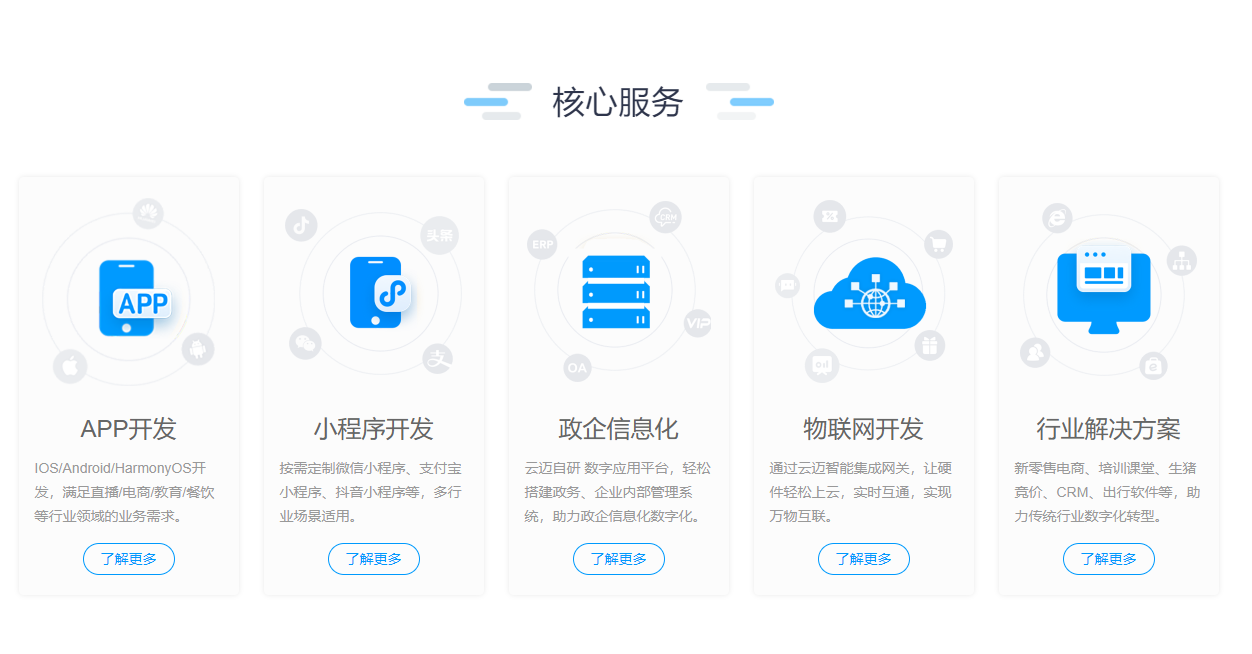The height and width of the screenshot is (654, 1252).
Task: Click the 新零售电商、培训课堂 description
Action: pos(1107,492)
